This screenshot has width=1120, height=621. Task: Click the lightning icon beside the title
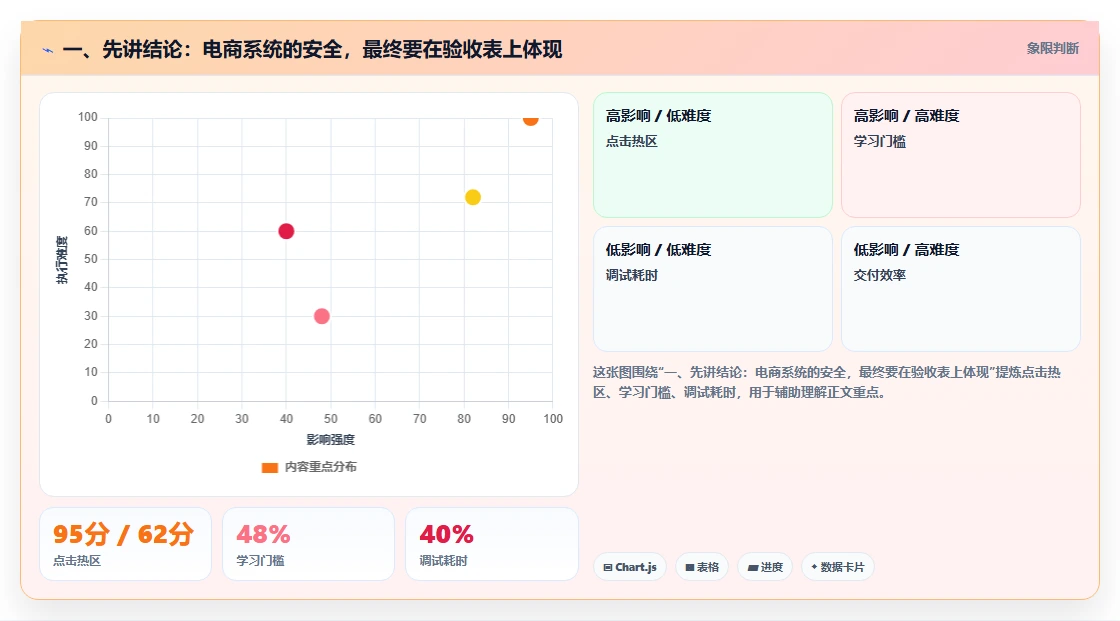pyautogui.click(x=48, y=50)
